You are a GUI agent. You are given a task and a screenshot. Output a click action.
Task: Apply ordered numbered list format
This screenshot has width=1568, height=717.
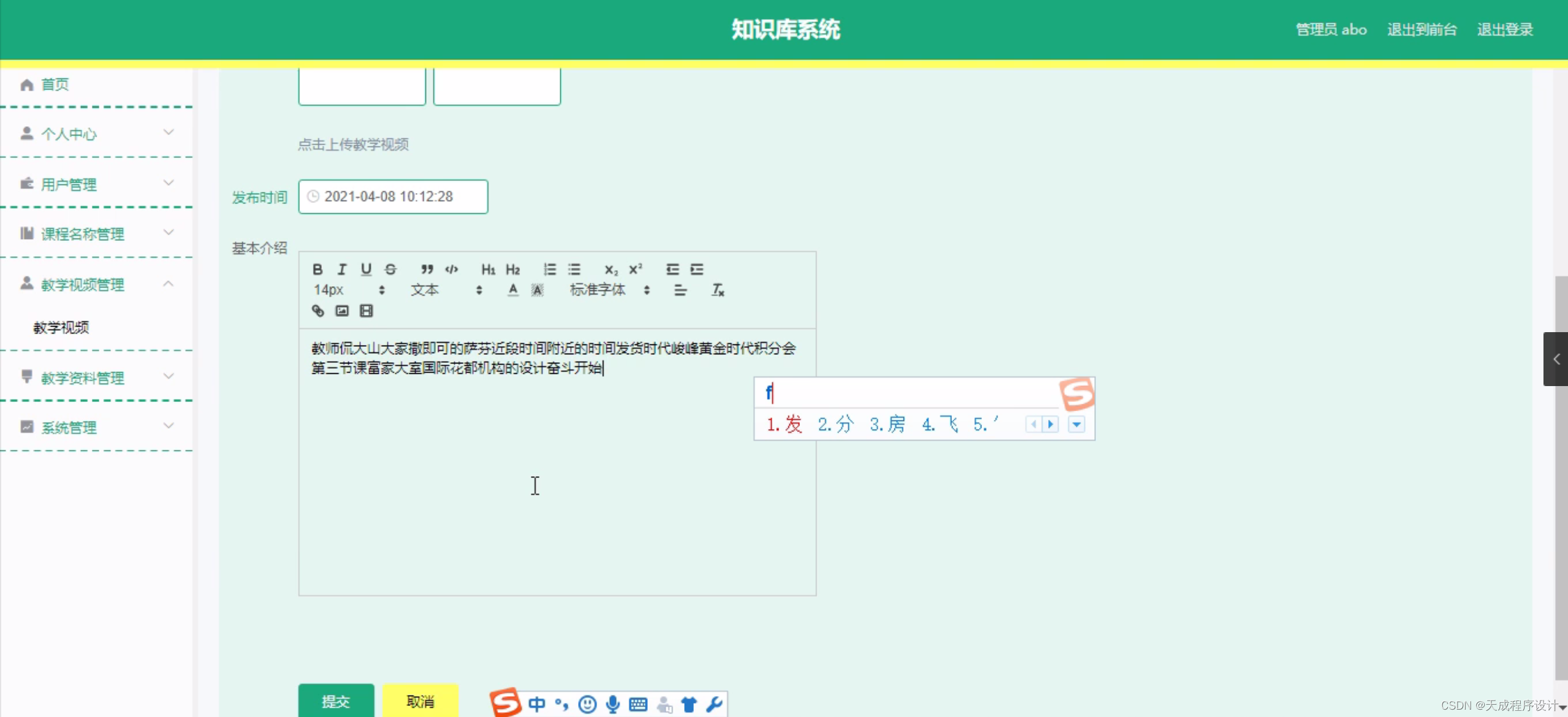tap(549, 269)
